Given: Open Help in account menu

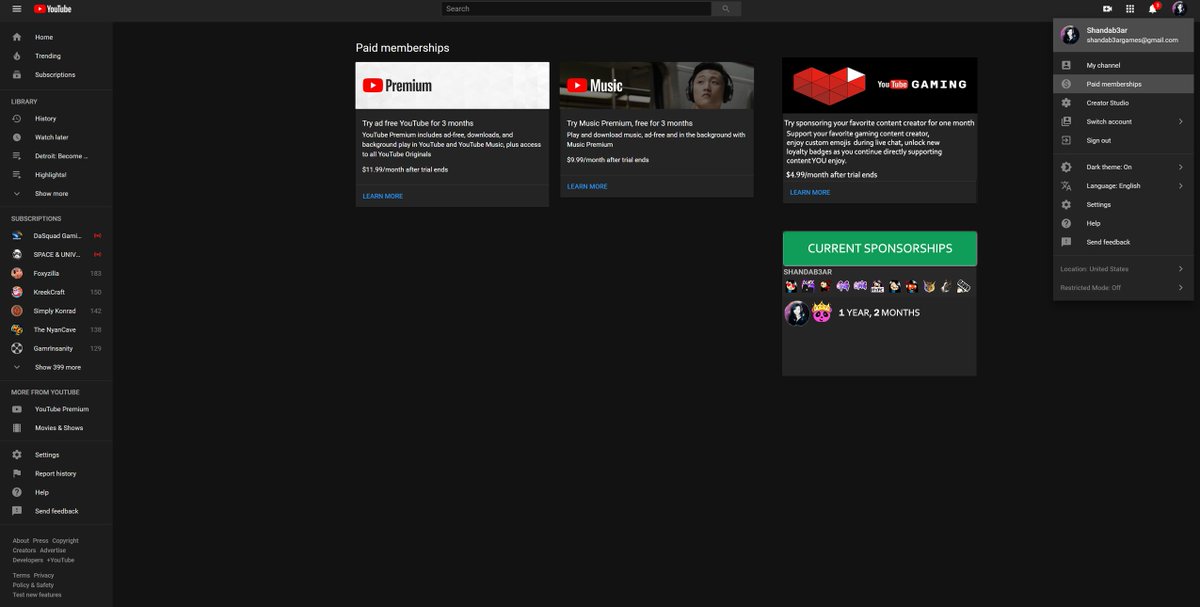Looking at the screenshot, I should [1123, 223].
